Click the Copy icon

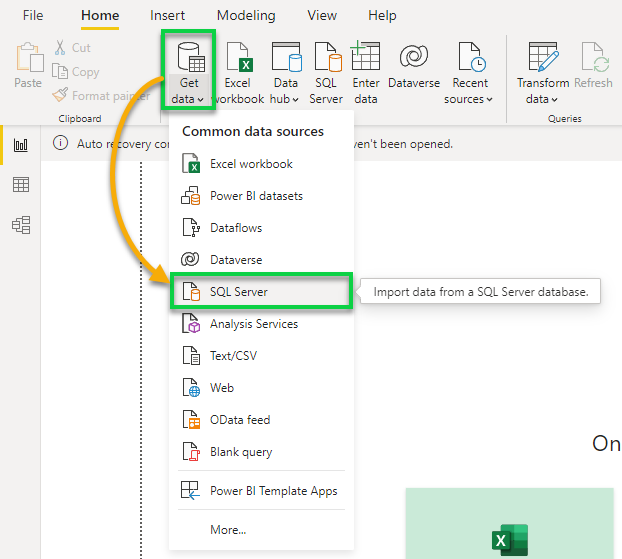pyautogui.click(x=60, y=72)
